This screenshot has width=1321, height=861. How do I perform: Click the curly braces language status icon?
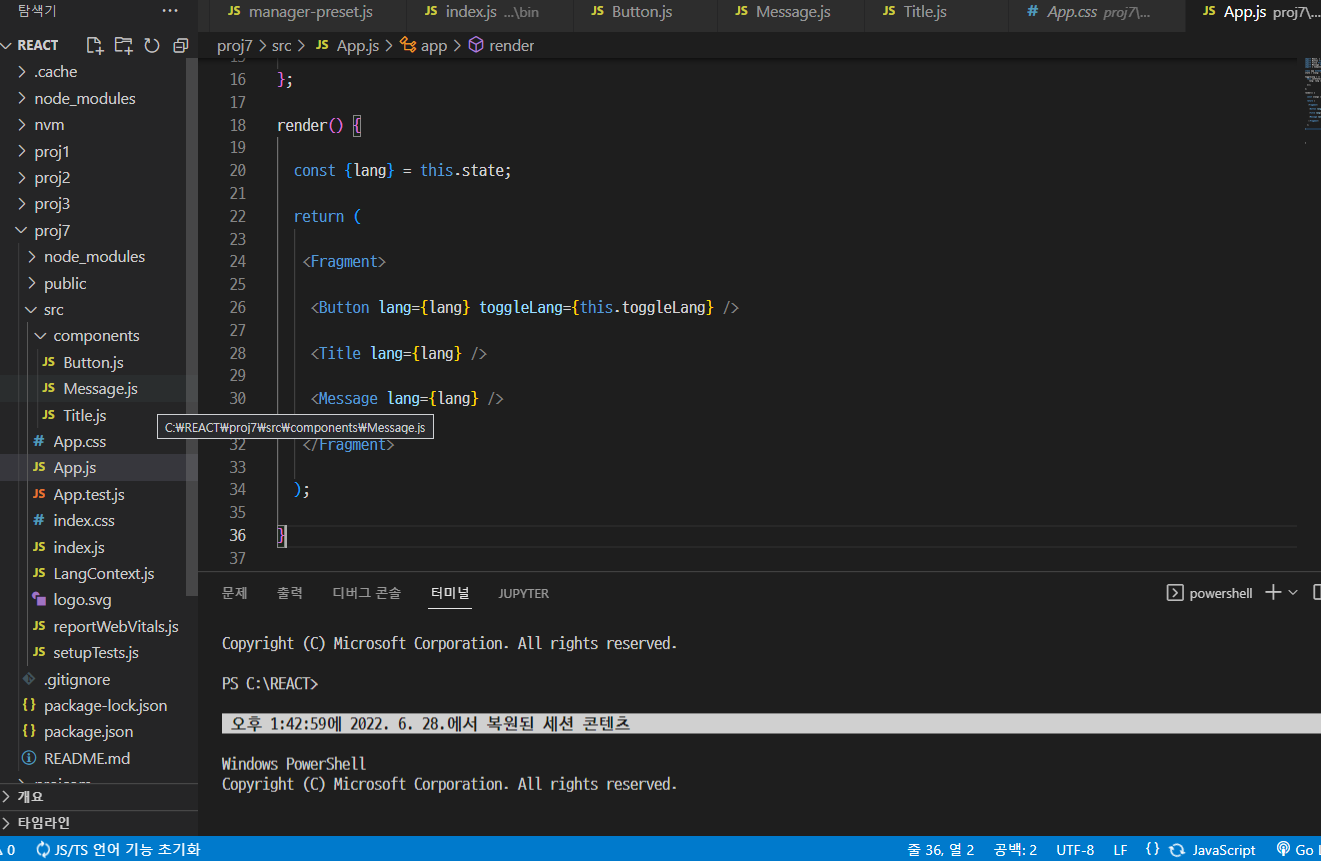tap(1152, 850)
